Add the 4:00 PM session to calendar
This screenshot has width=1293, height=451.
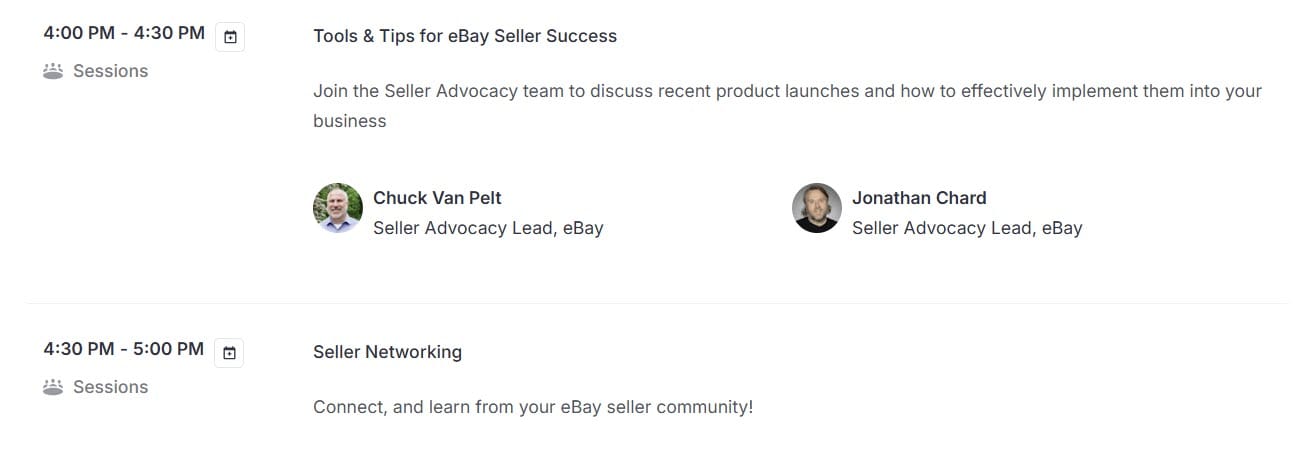point(230,38)
